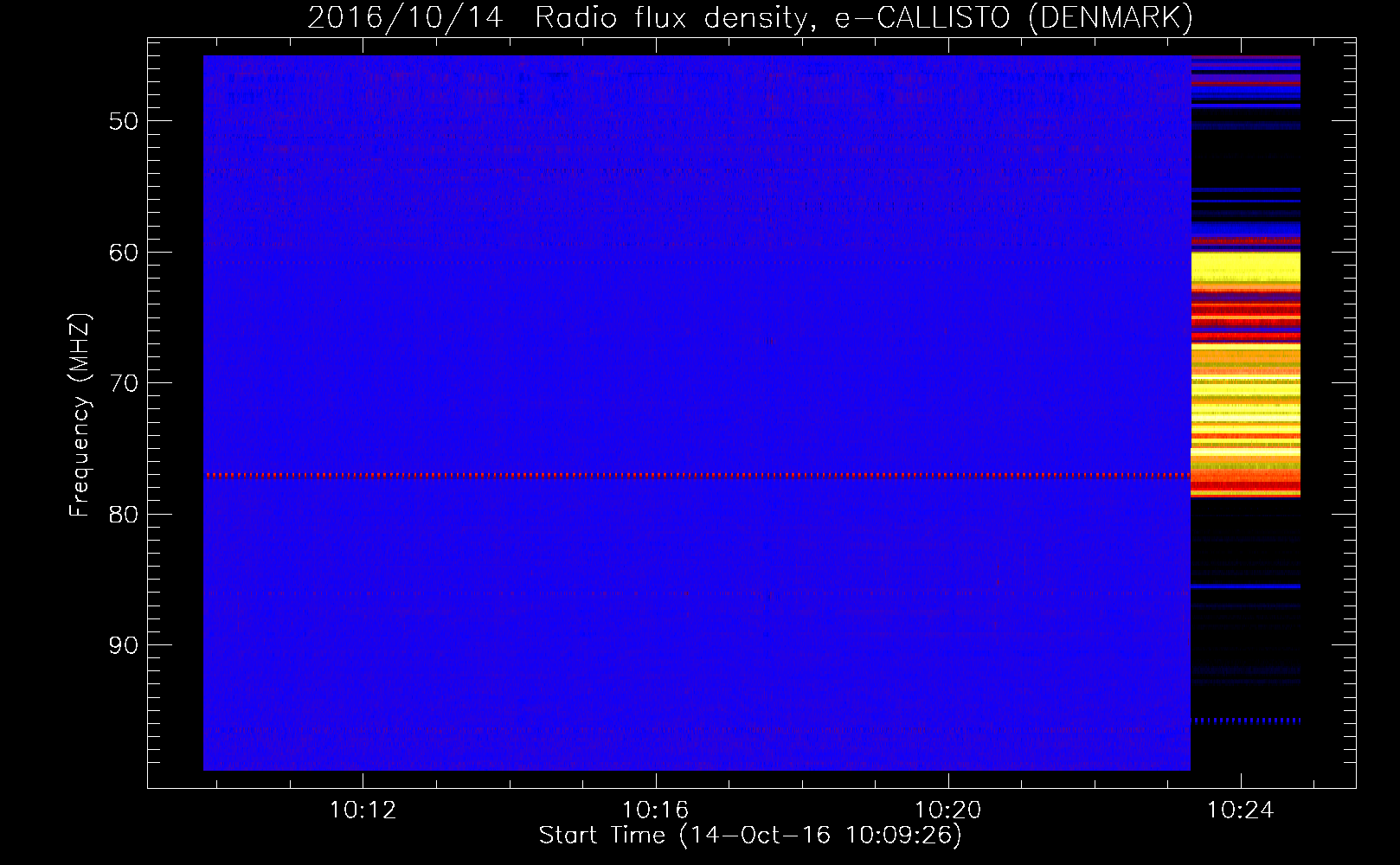Screen dimensions: 1400x865
Task: Click the blue dotted line near 96 MHz at right
Action: (1245, 720)
